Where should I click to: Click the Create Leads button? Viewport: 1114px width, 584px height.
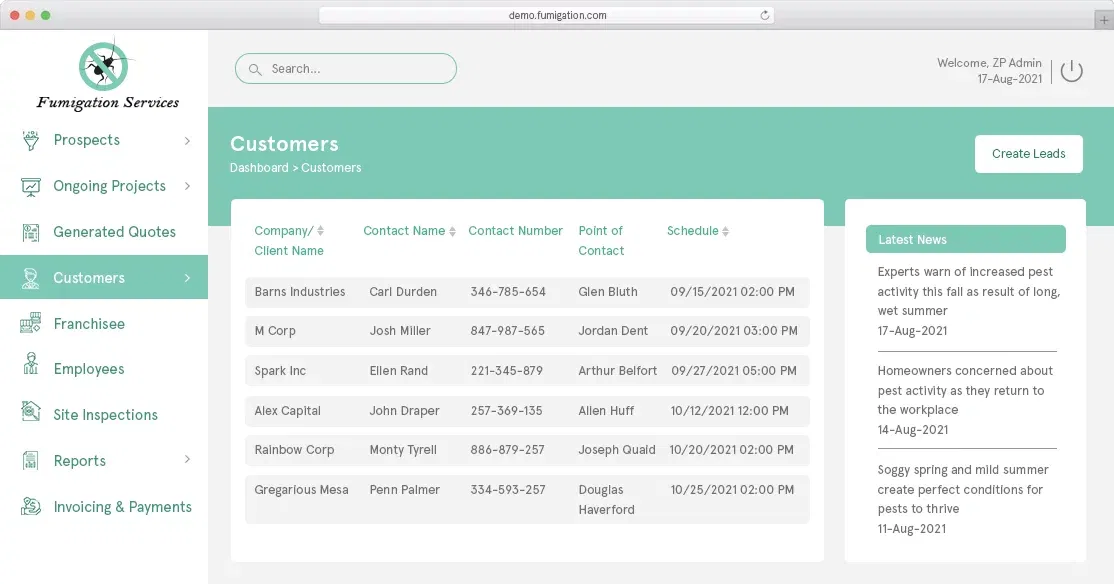1028,153
